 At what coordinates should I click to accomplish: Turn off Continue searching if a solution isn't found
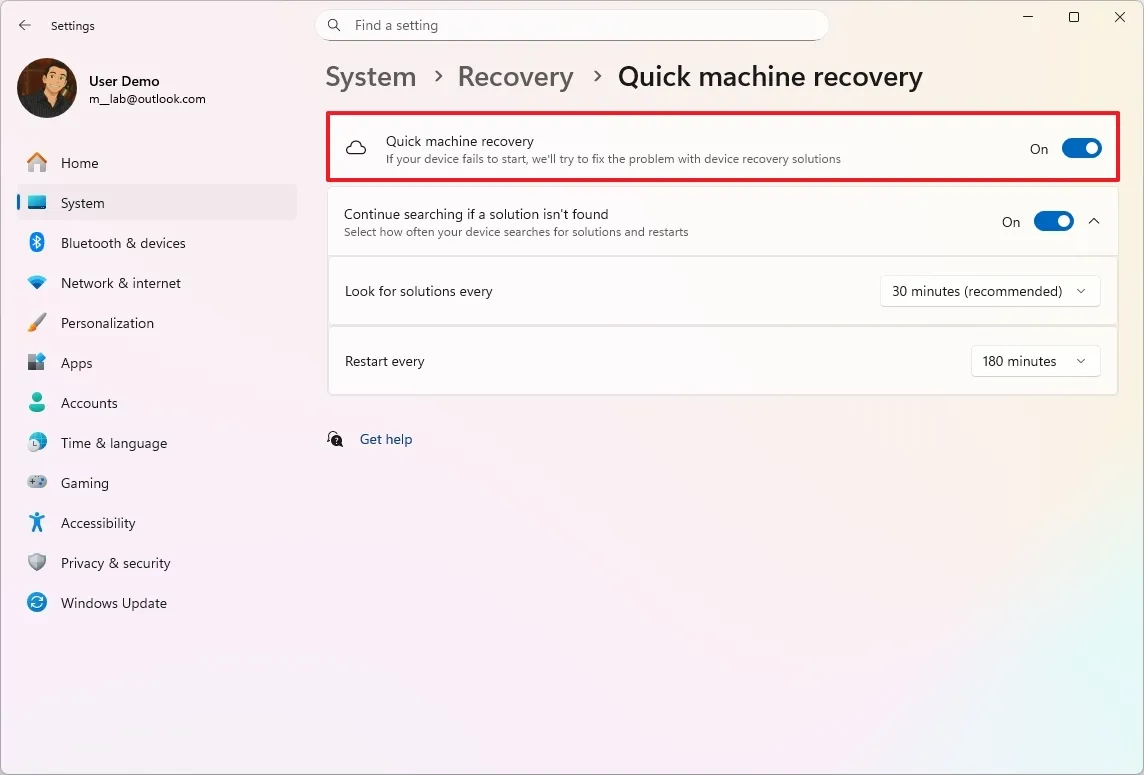coord(1053,221)
